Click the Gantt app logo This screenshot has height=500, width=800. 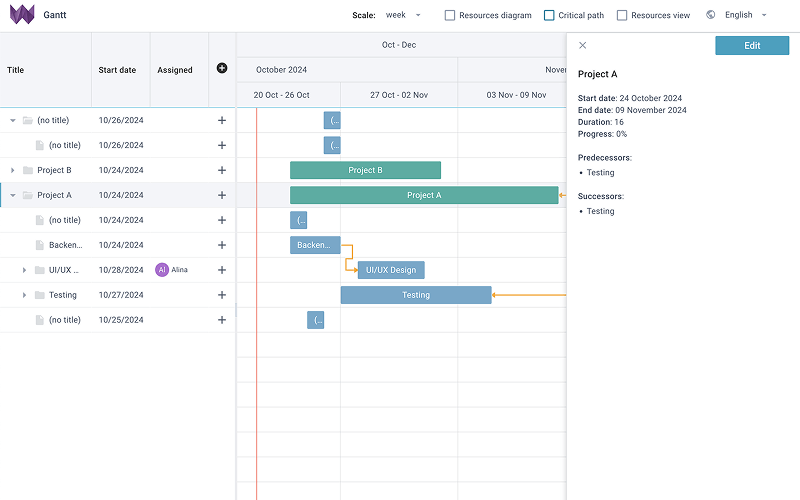coord(22,15)
